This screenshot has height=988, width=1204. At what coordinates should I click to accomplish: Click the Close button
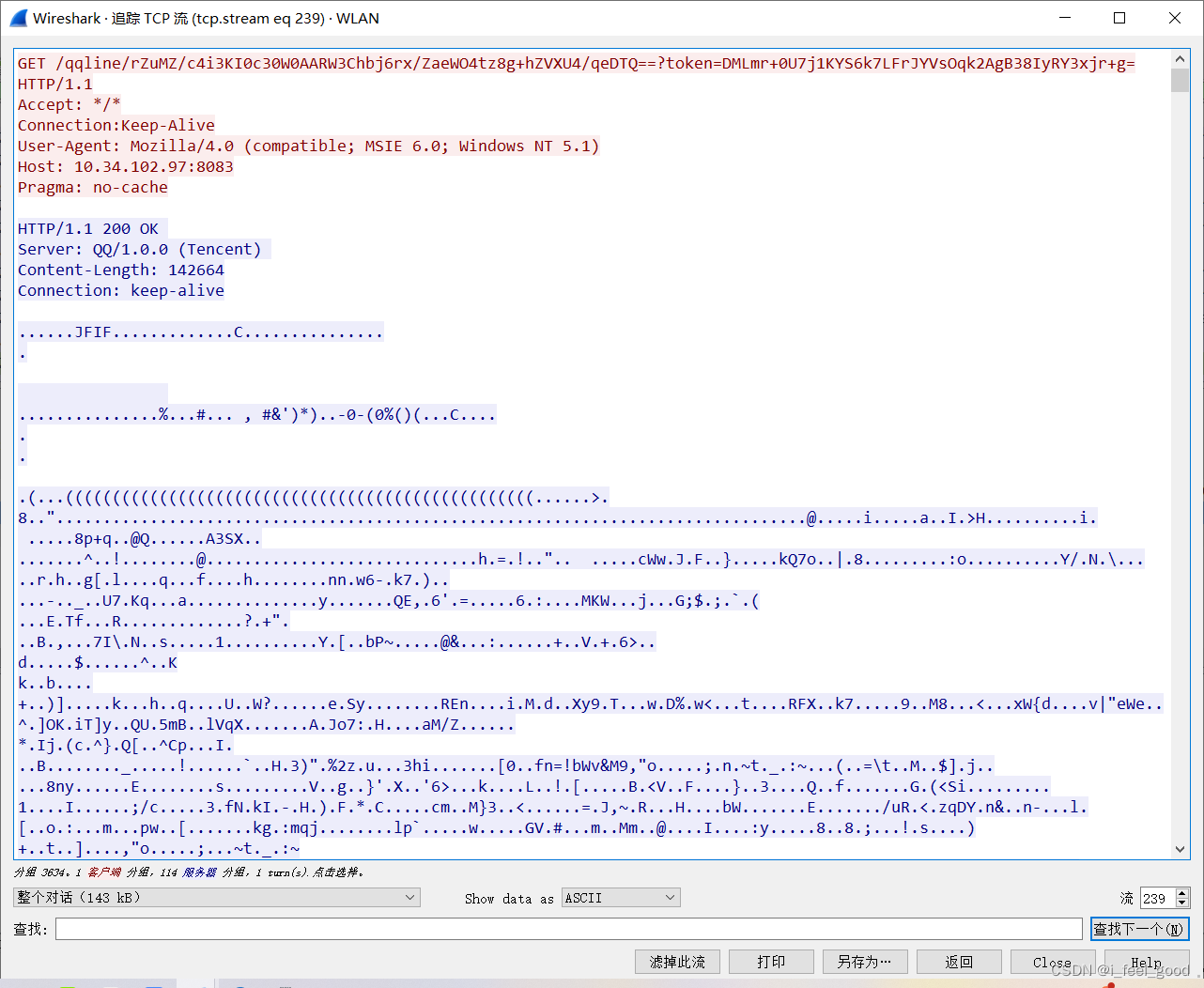click(x=1053, y=962)
